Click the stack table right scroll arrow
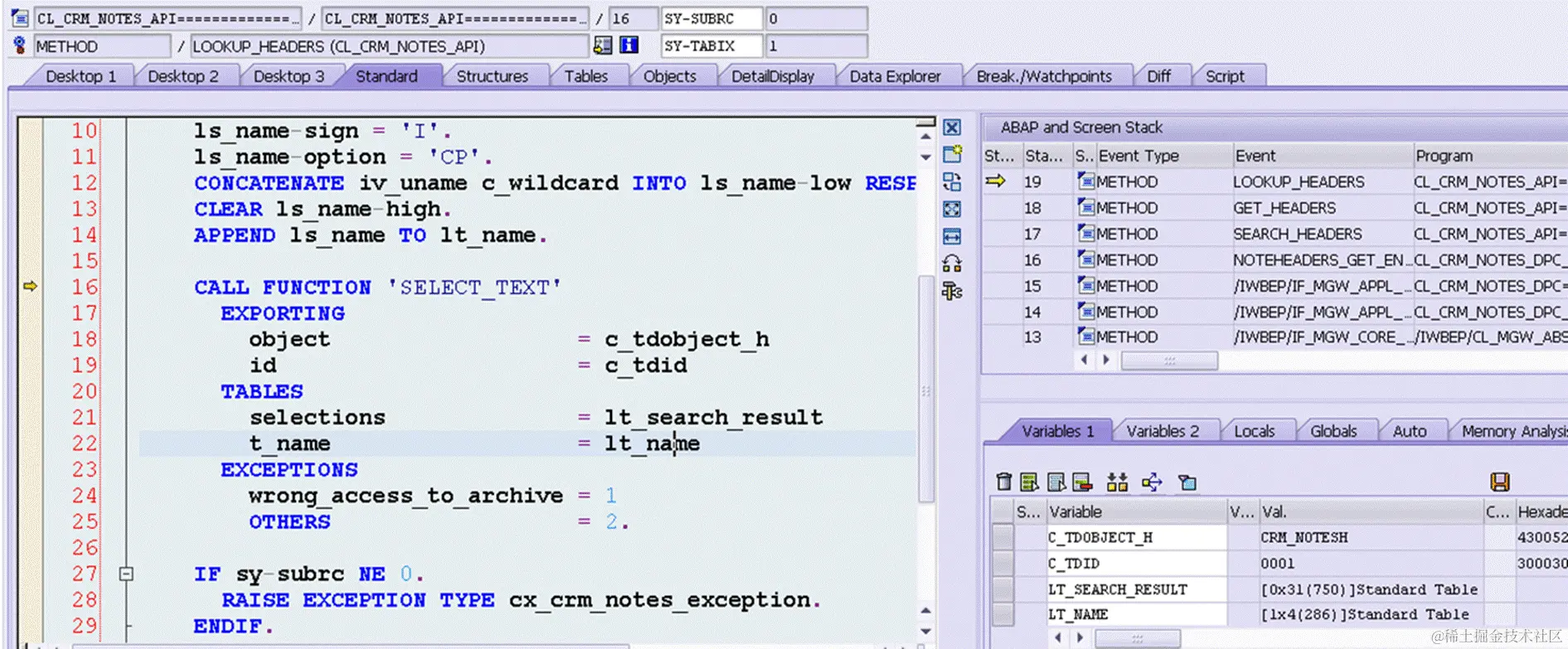 (x=1105, y=361)
